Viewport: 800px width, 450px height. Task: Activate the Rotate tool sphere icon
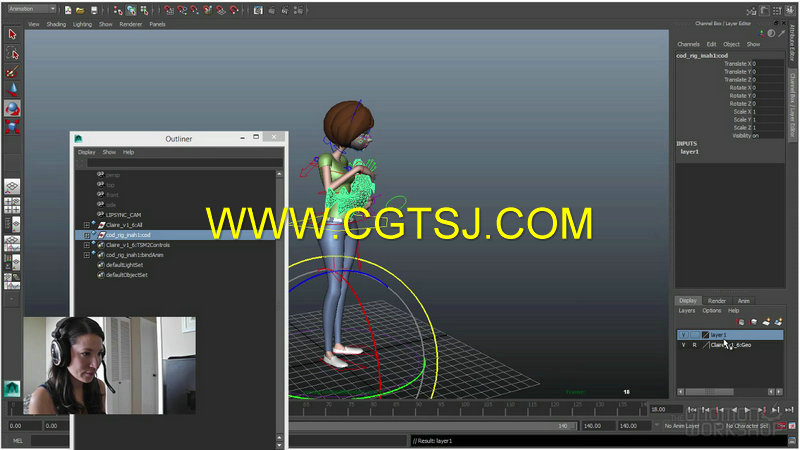pos(12,108)
